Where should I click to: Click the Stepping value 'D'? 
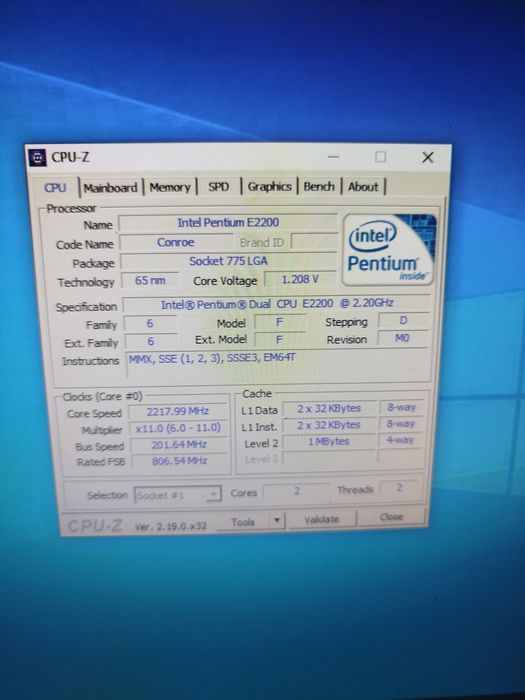(x=403, y=321)
